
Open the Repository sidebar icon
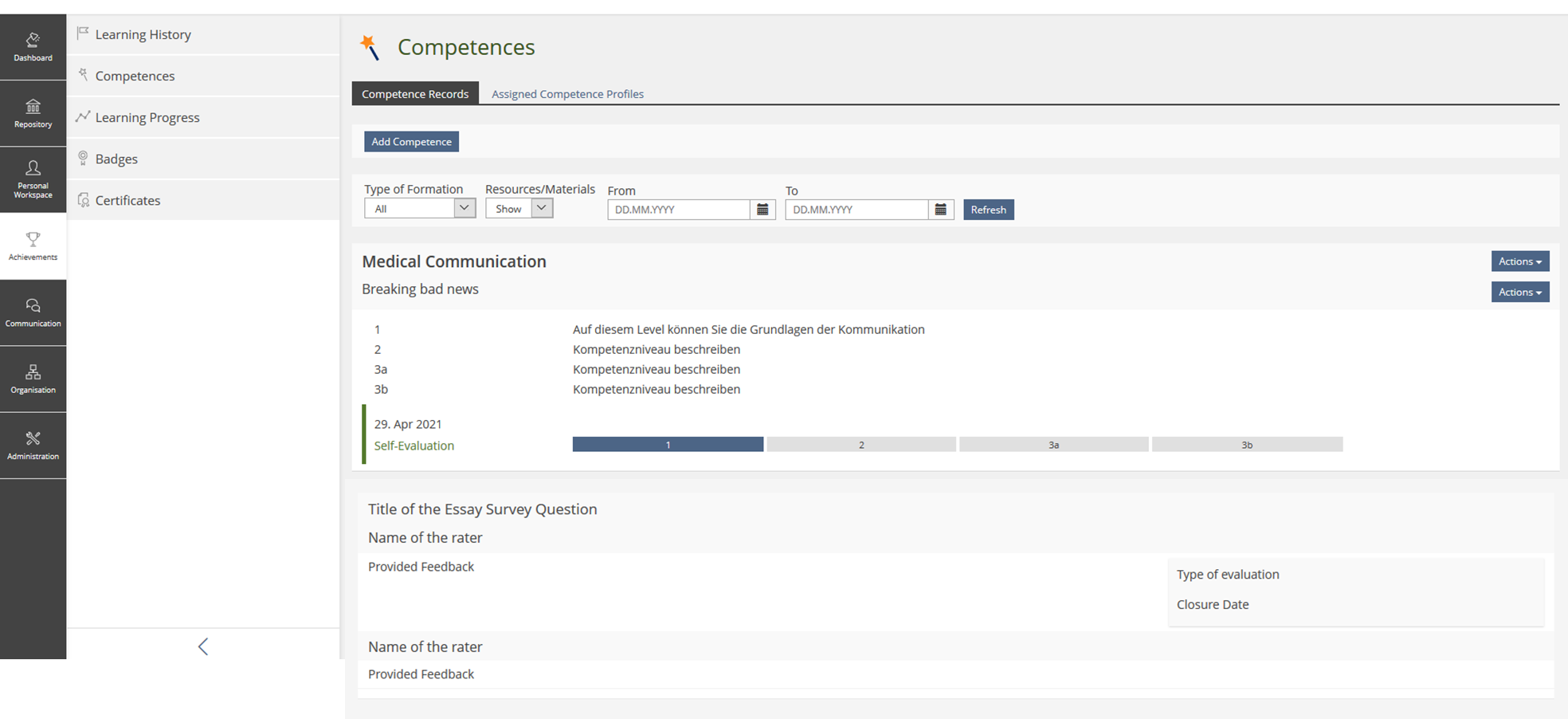[33, 113]
